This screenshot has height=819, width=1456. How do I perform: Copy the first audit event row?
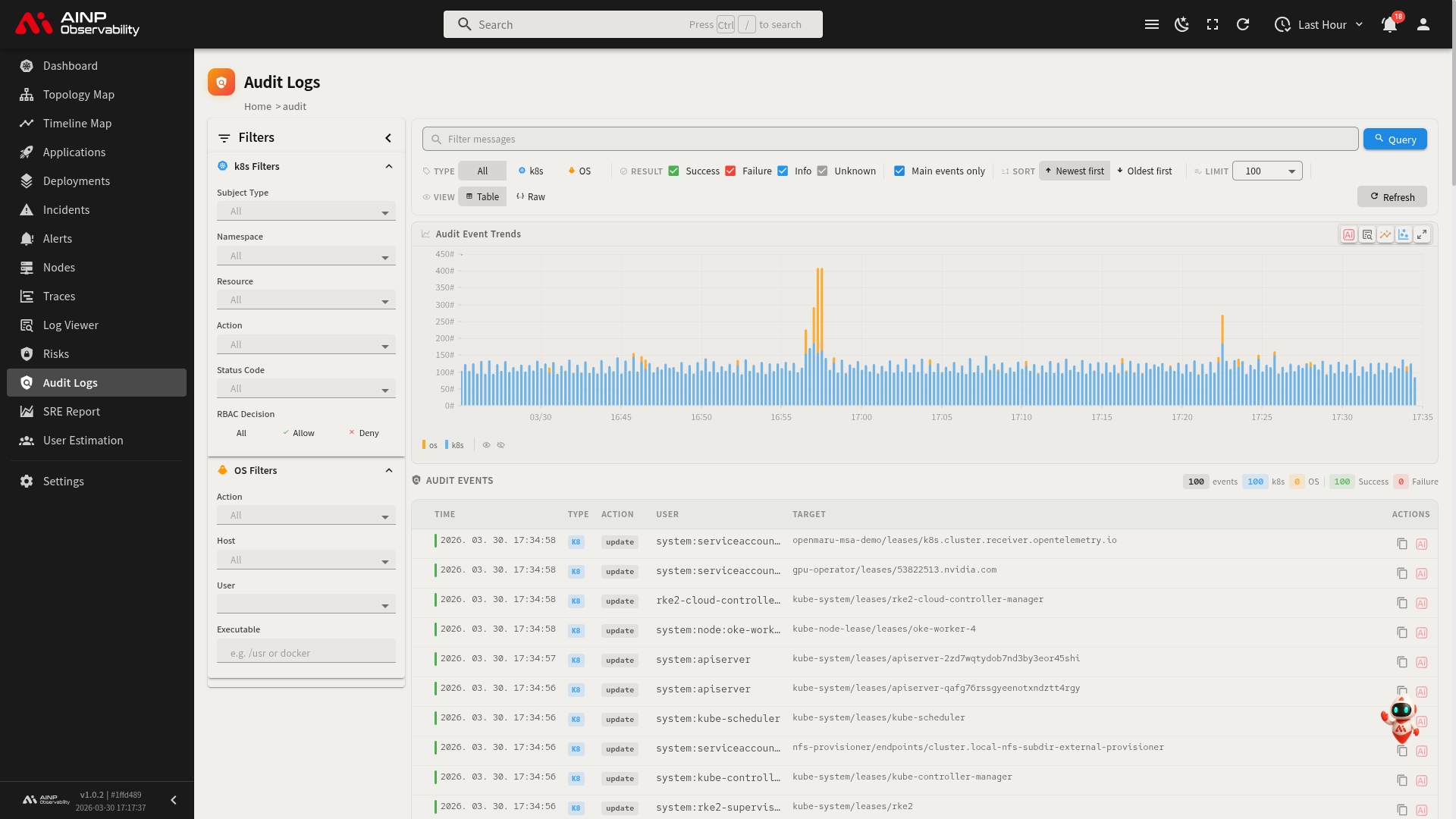[1401, 544]
